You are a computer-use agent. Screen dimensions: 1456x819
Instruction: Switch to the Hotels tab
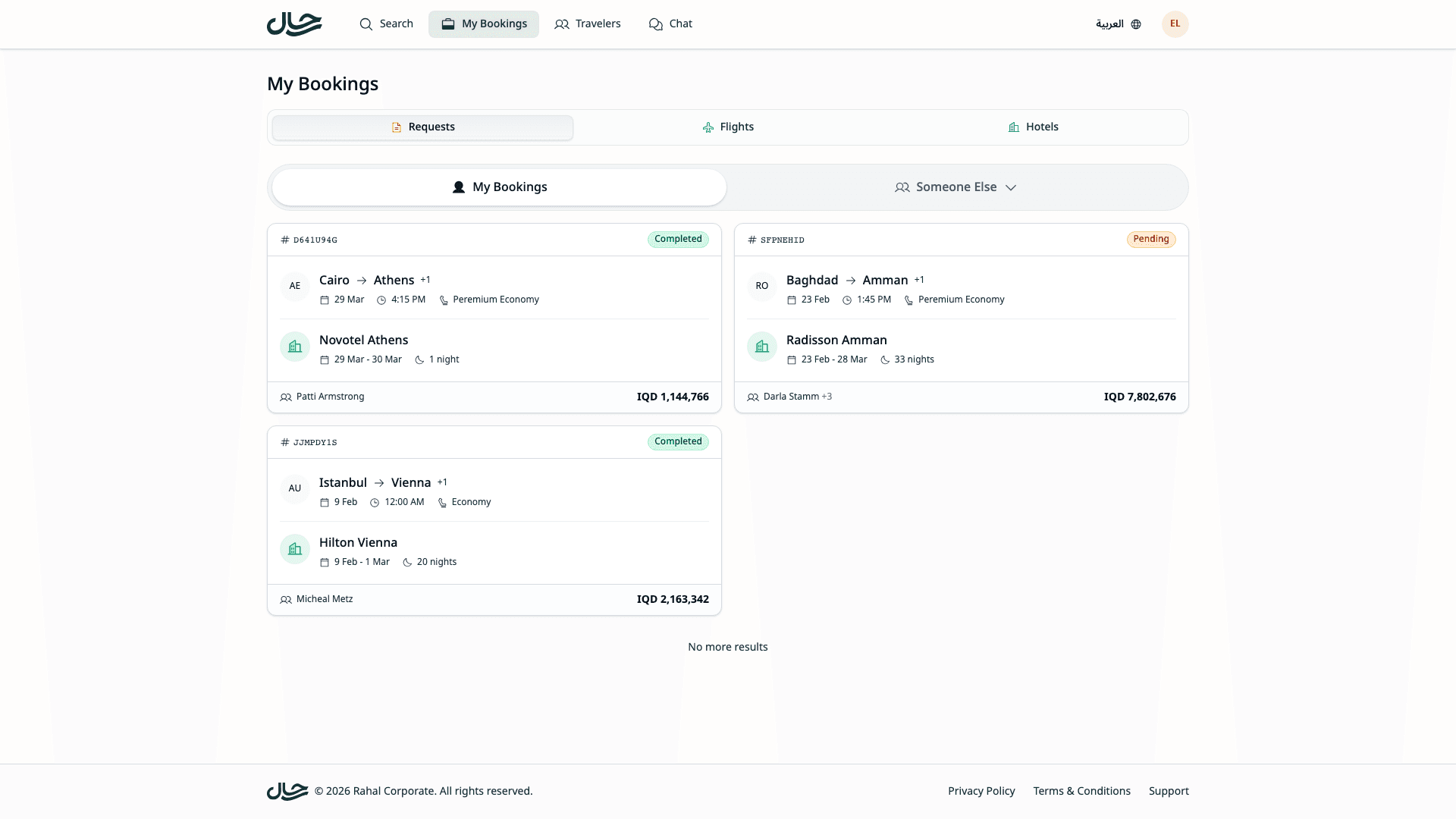coord(1033,127)
